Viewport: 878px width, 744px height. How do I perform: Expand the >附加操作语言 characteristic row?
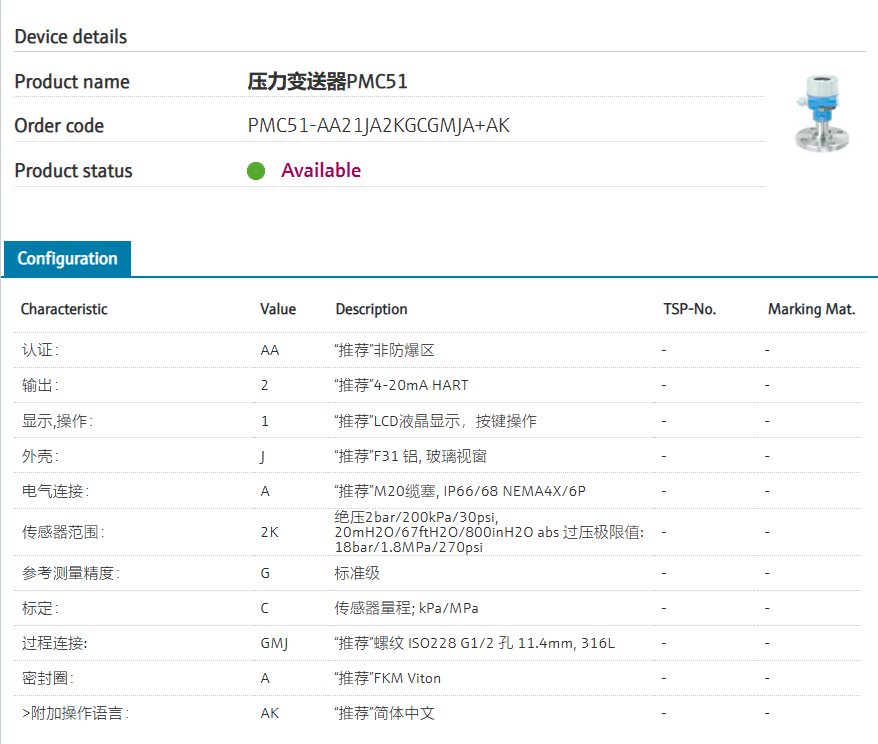(x=75, y=713)
